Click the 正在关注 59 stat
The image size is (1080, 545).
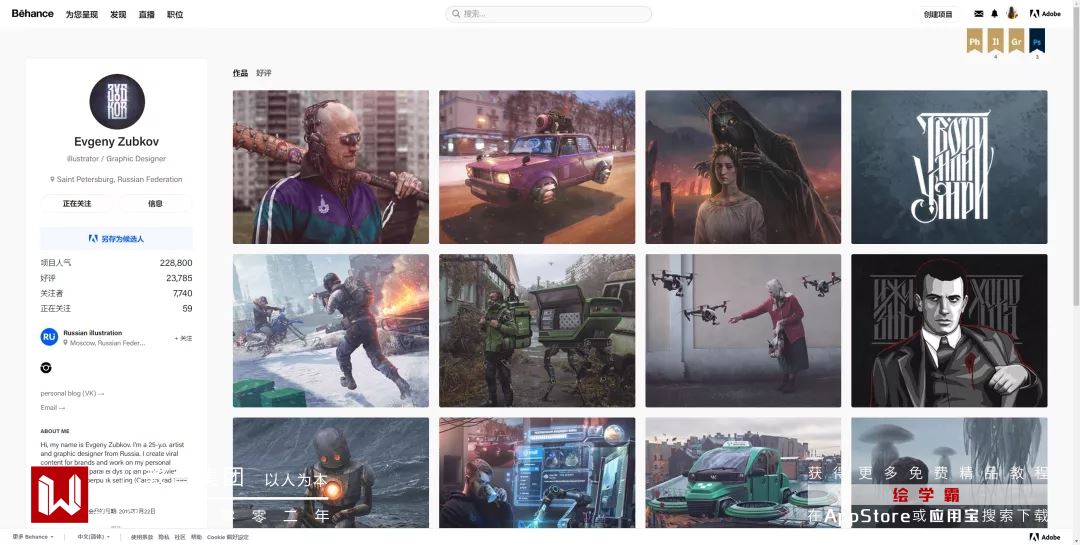[116, 308]
